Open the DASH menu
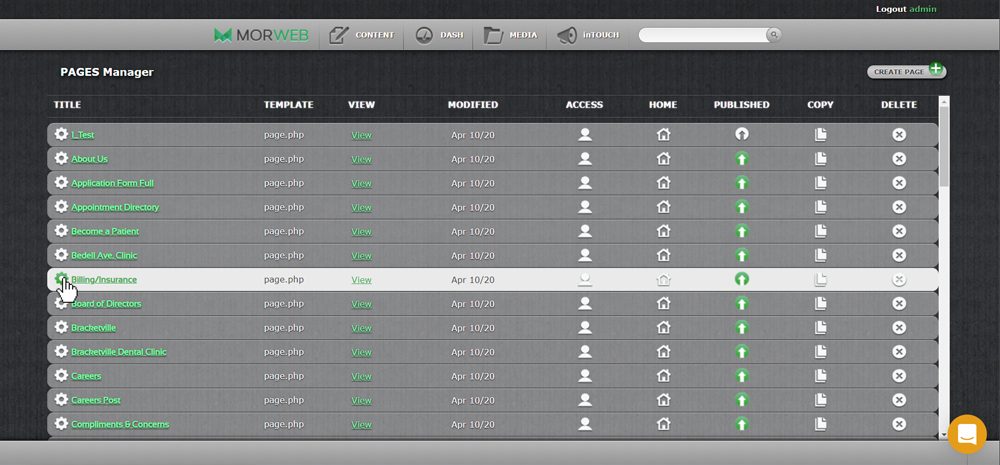The height and width of the screenshot is (465, 1000). pos(439,35)
